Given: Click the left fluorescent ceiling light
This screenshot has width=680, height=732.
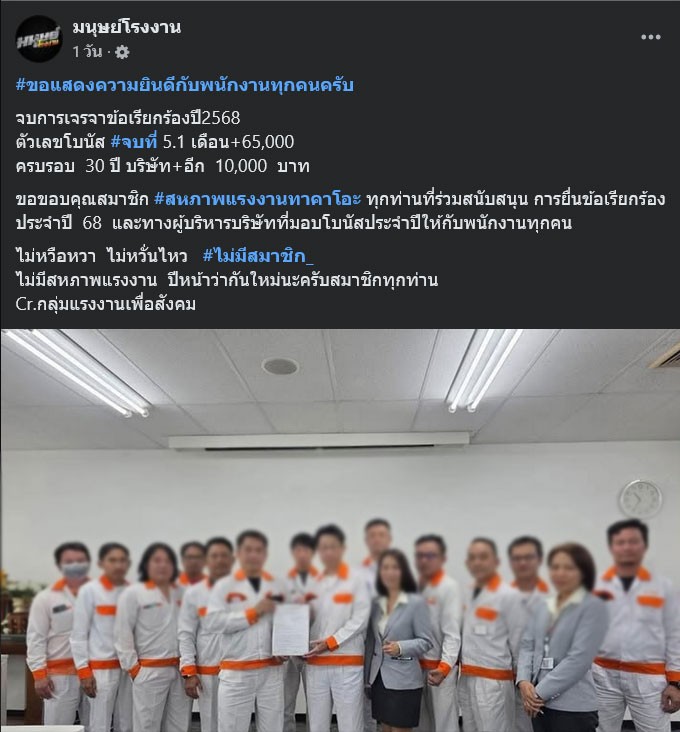Looking at the screenshot, I should coord(77,372).
